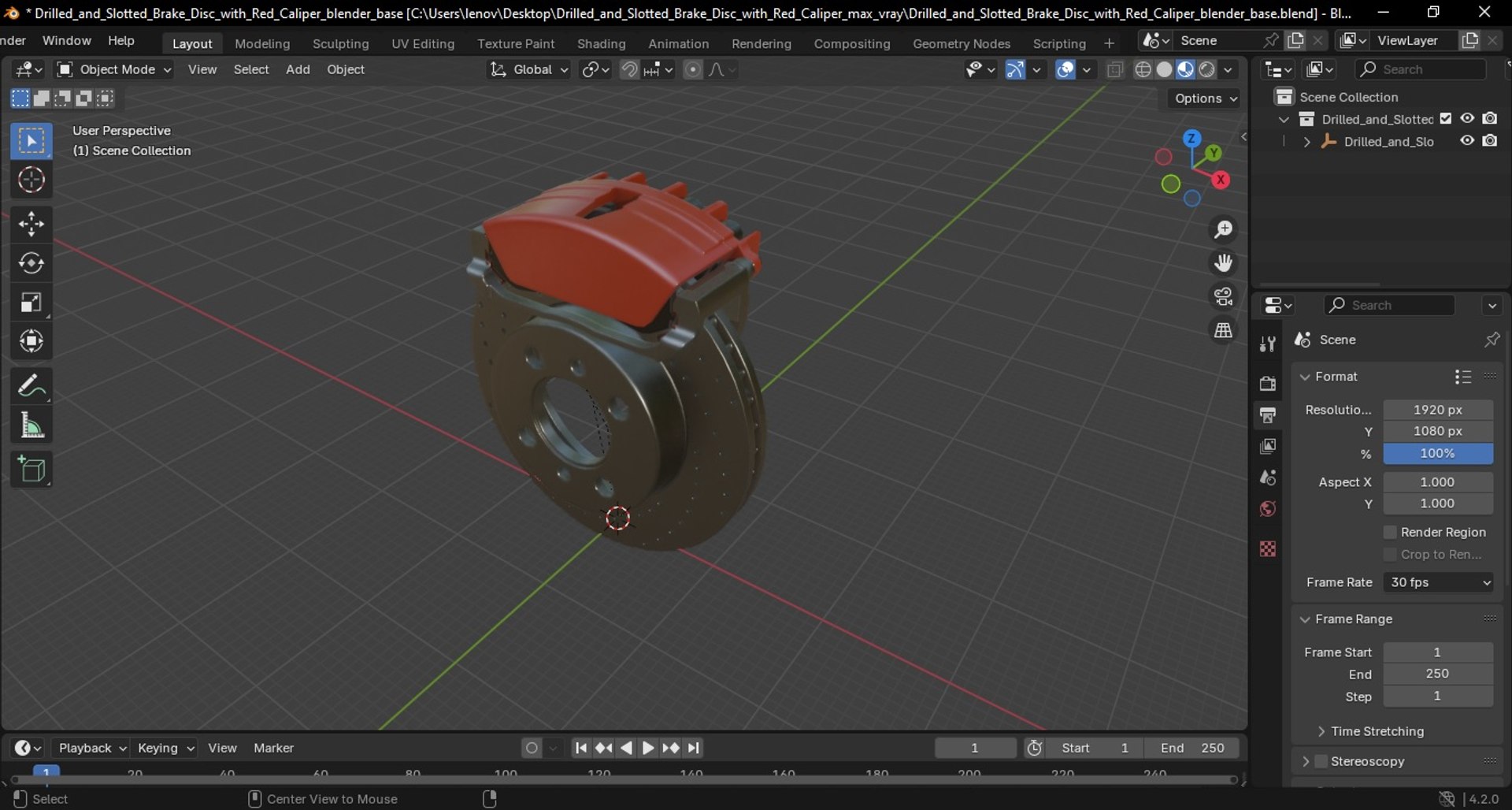Open the Keying popover in timeline
This screenshot has height=810, width=1512.
(165, 748)
